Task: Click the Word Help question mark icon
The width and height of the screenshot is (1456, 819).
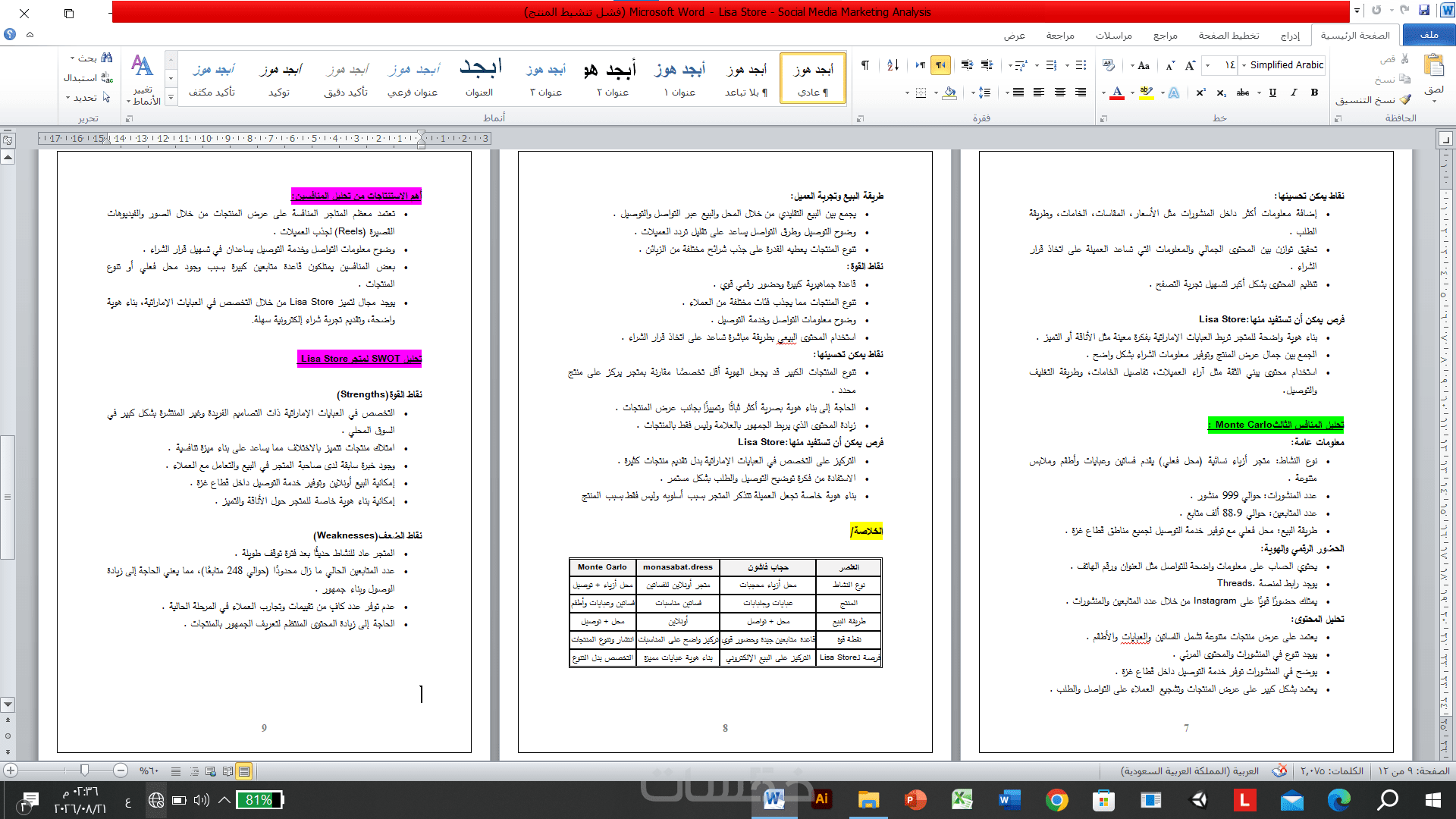Action: pyautogui.click(x=10, y=34)
